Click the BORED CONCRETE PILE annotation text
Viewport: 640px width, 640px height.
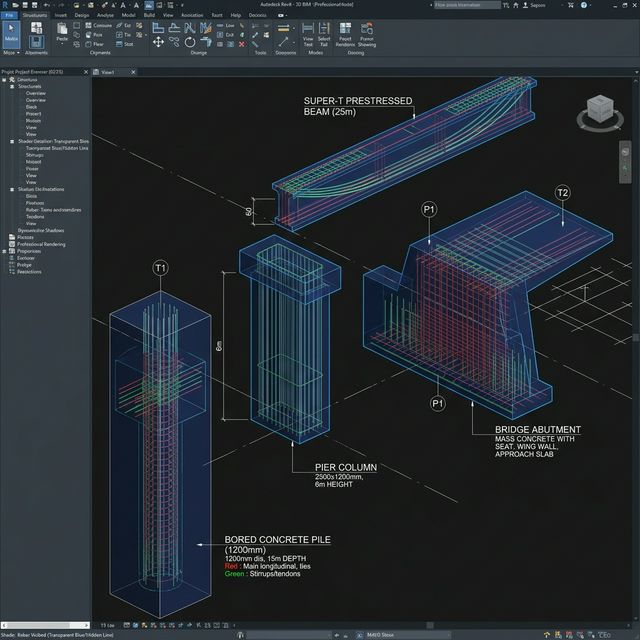click(x=277, y=540)
